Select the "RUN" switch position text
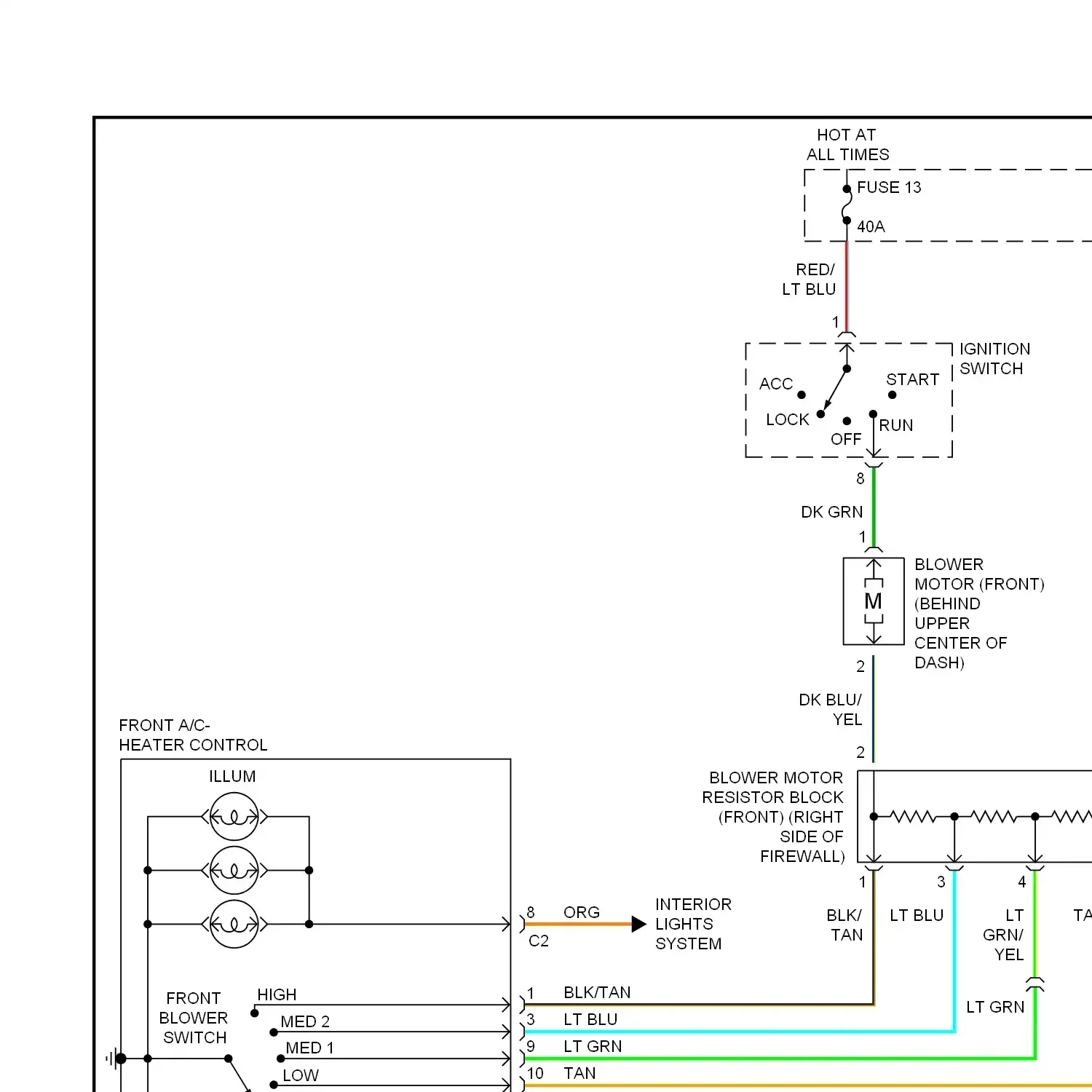The image size is (1092, 1092). [x=895, y=425]
